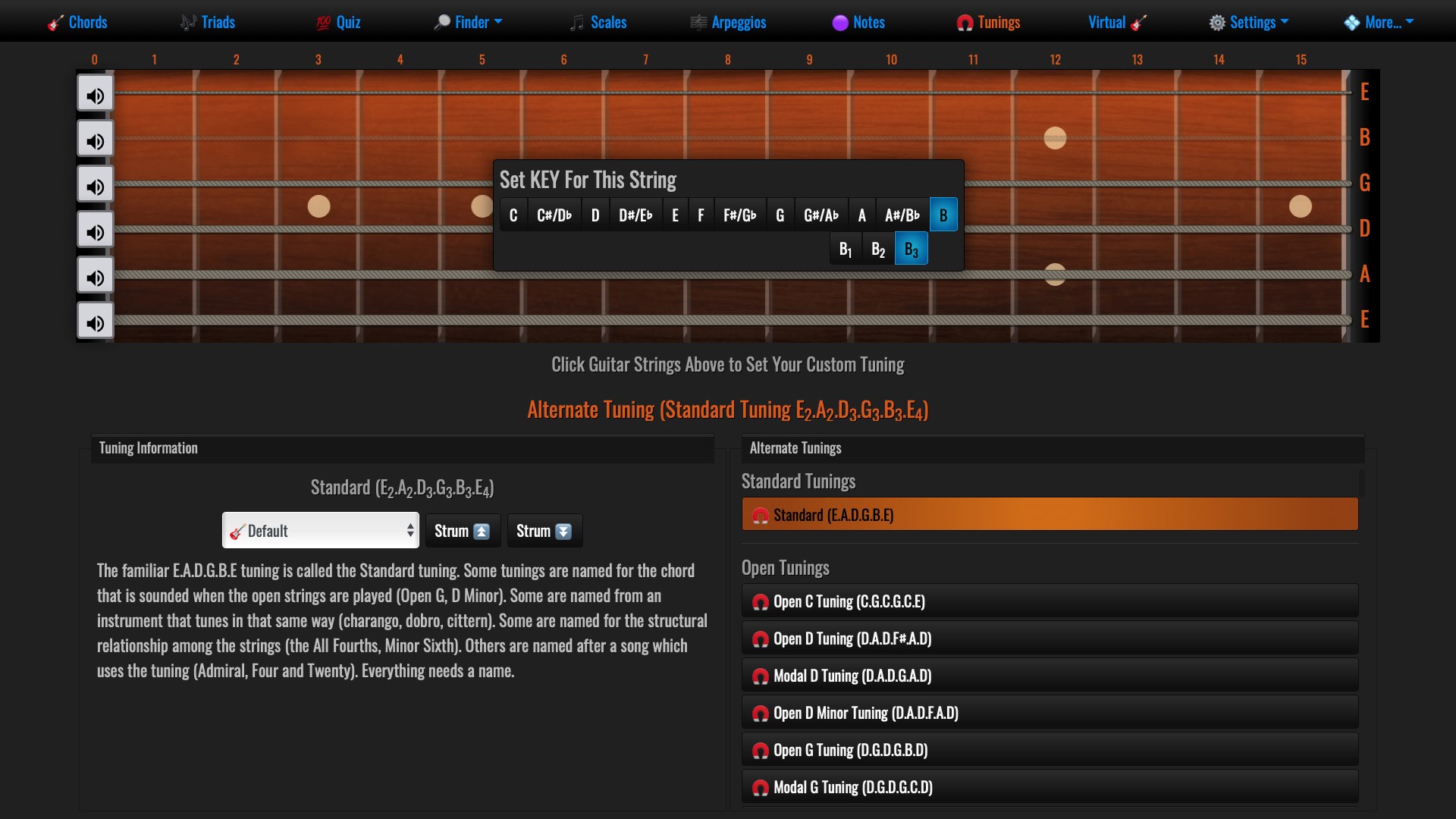Expand the More... dropdown menu
This screenshot has height=819, width=1456.
click(x=1379, y=22)
